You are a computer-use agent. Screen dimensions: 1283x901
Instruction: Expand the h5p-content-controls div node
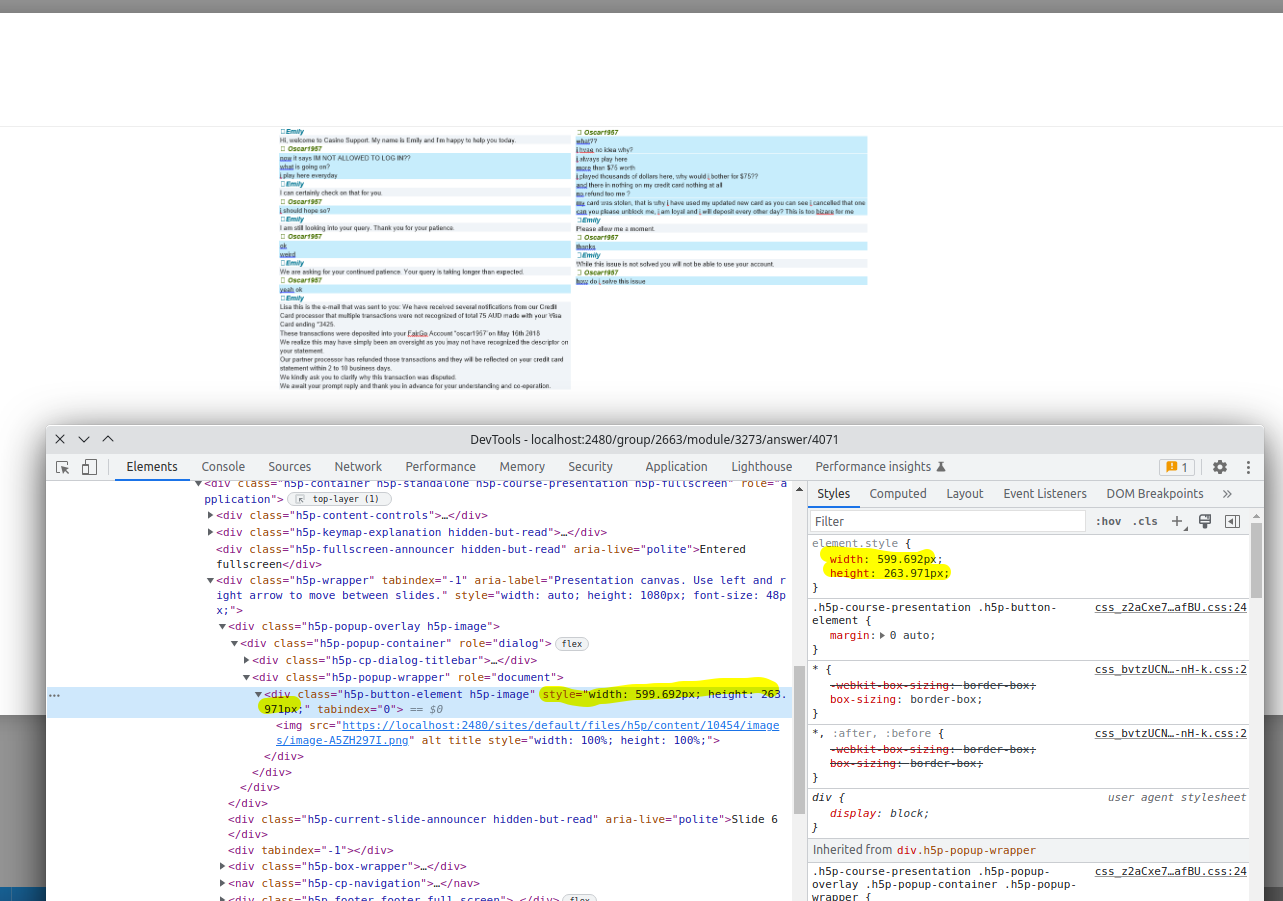coord(210,516)
